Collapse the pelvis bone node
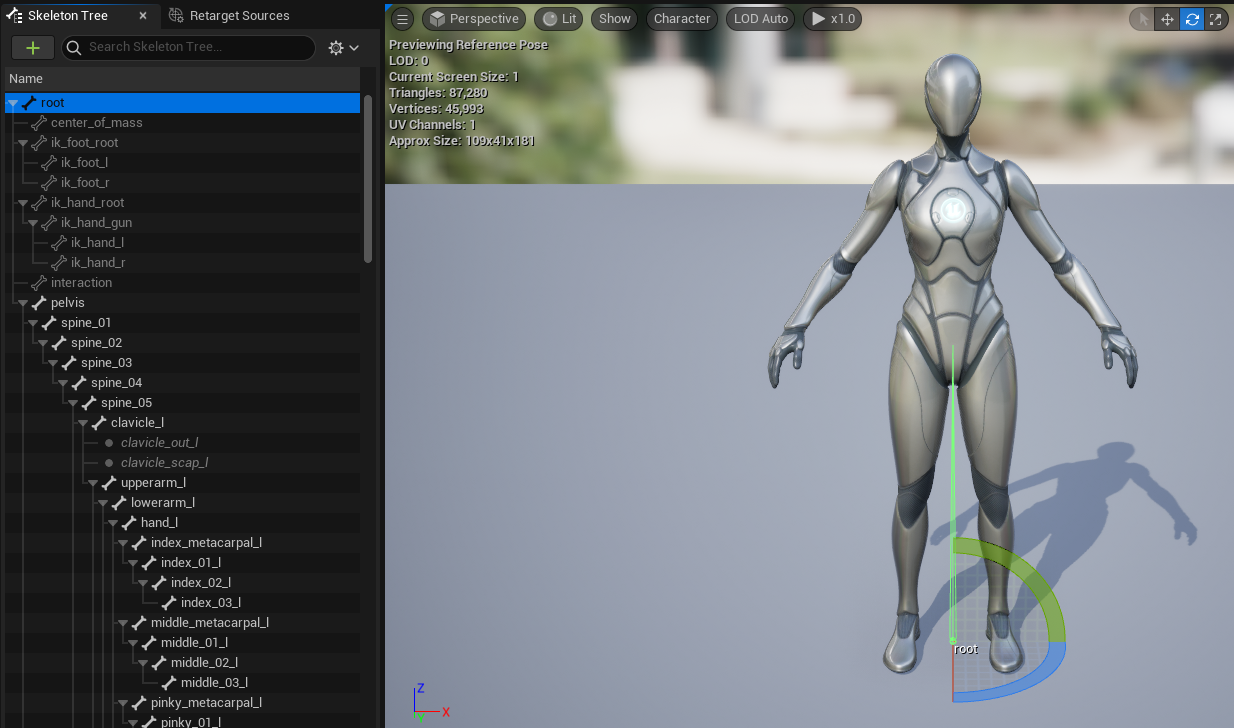Image resolution: width=1234 pixels, height=728 pixels. (22, 303)
